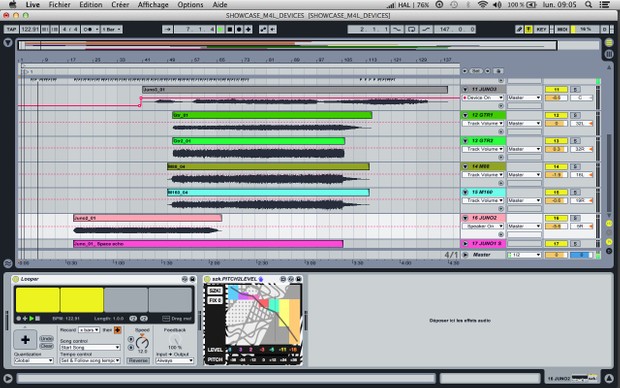Screen dimensions: 620x388
Task: Open the Options menu
Action: point(190,5)
